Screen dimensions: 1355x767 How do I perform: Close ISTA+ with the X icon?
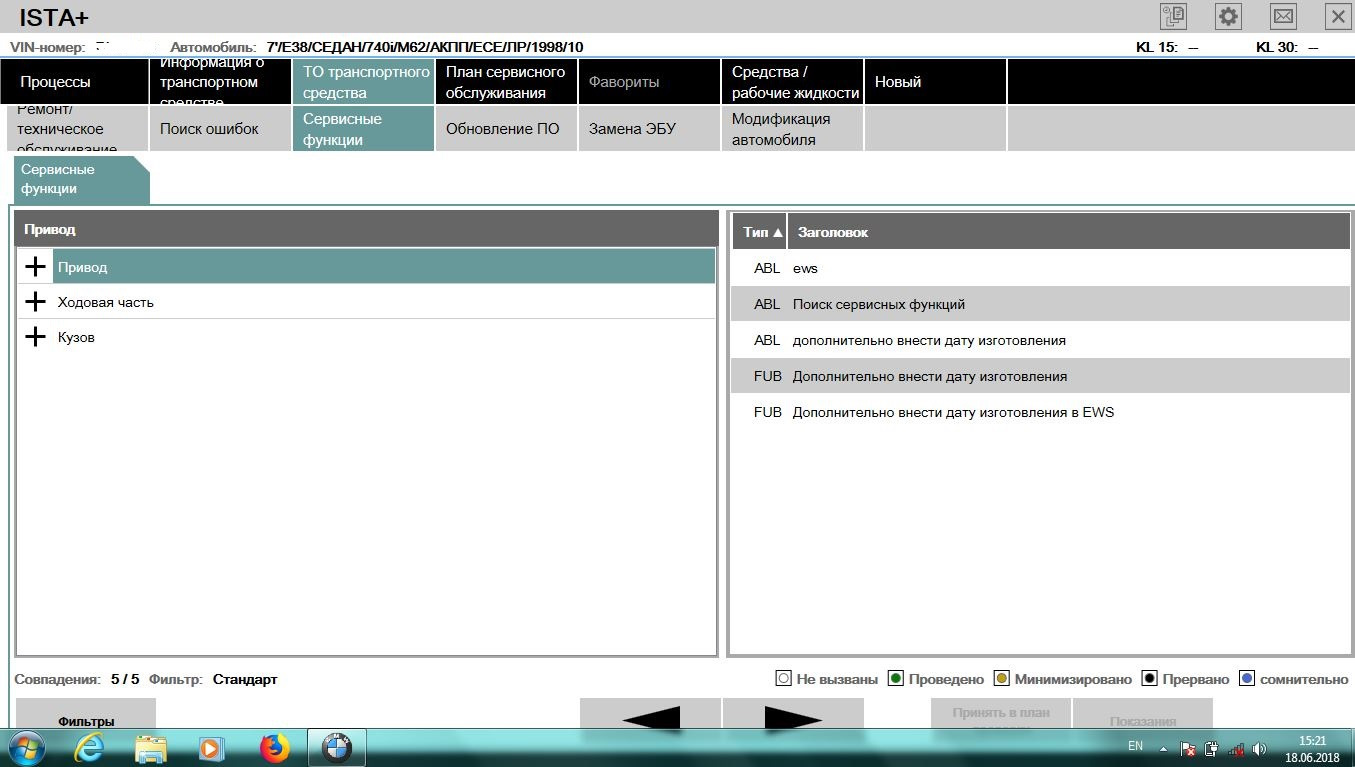1338,16
